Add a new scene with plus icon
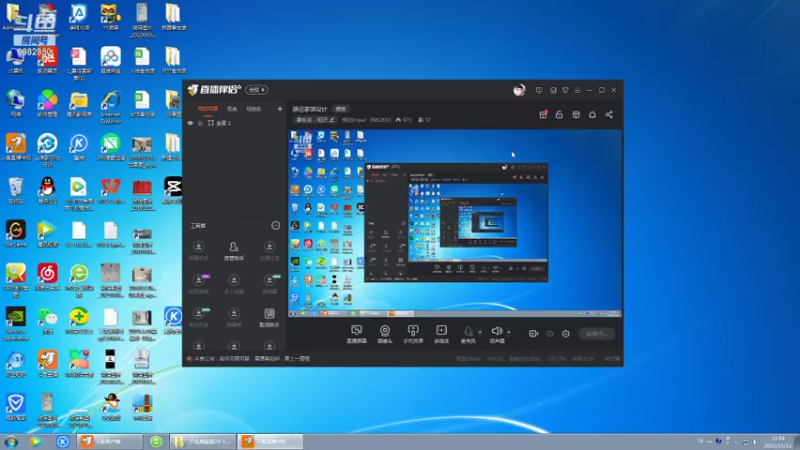Screen dimensions: 800x450 click(280, 109)
